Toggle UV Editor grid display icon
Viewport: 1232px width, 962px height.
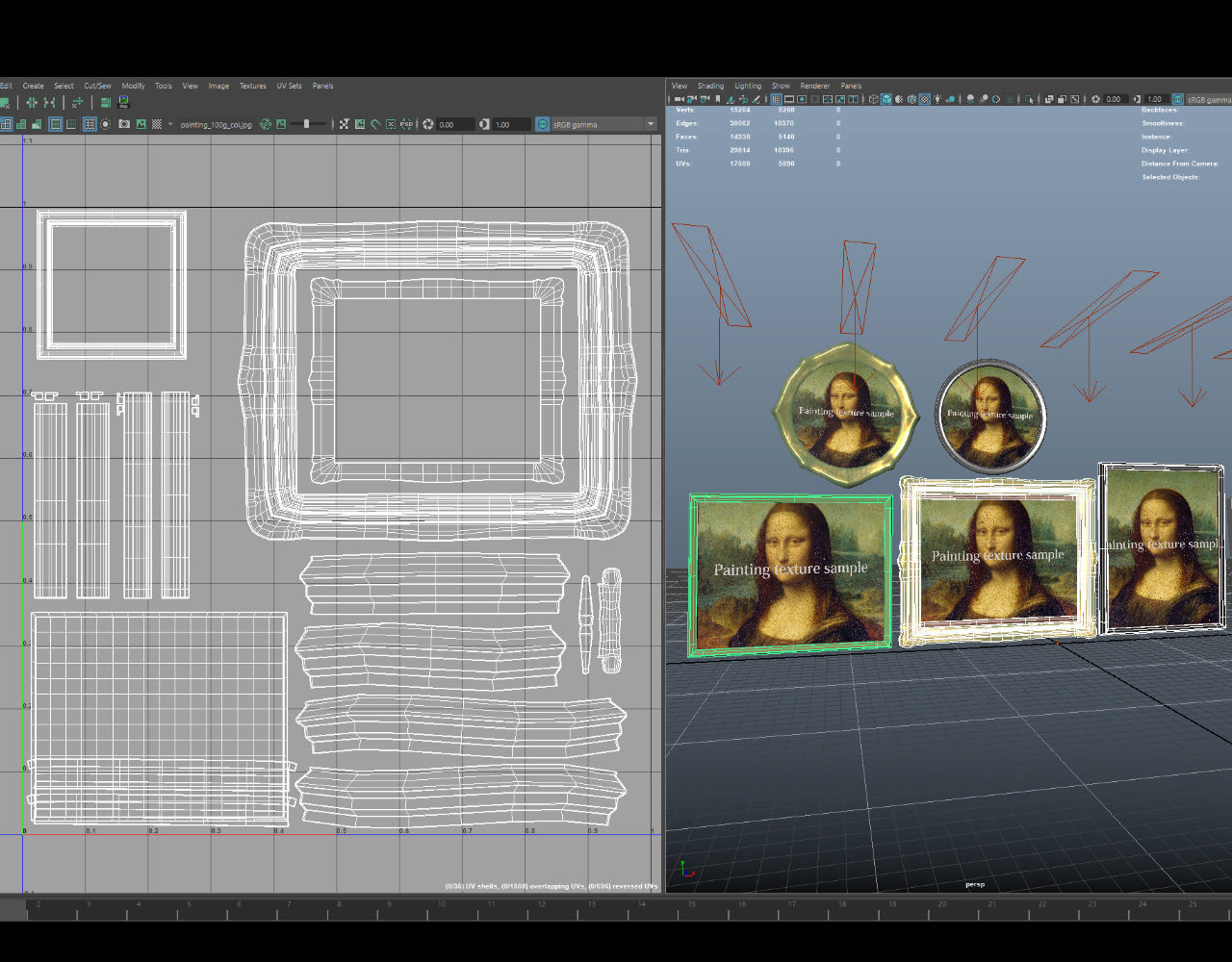point(90,124)
